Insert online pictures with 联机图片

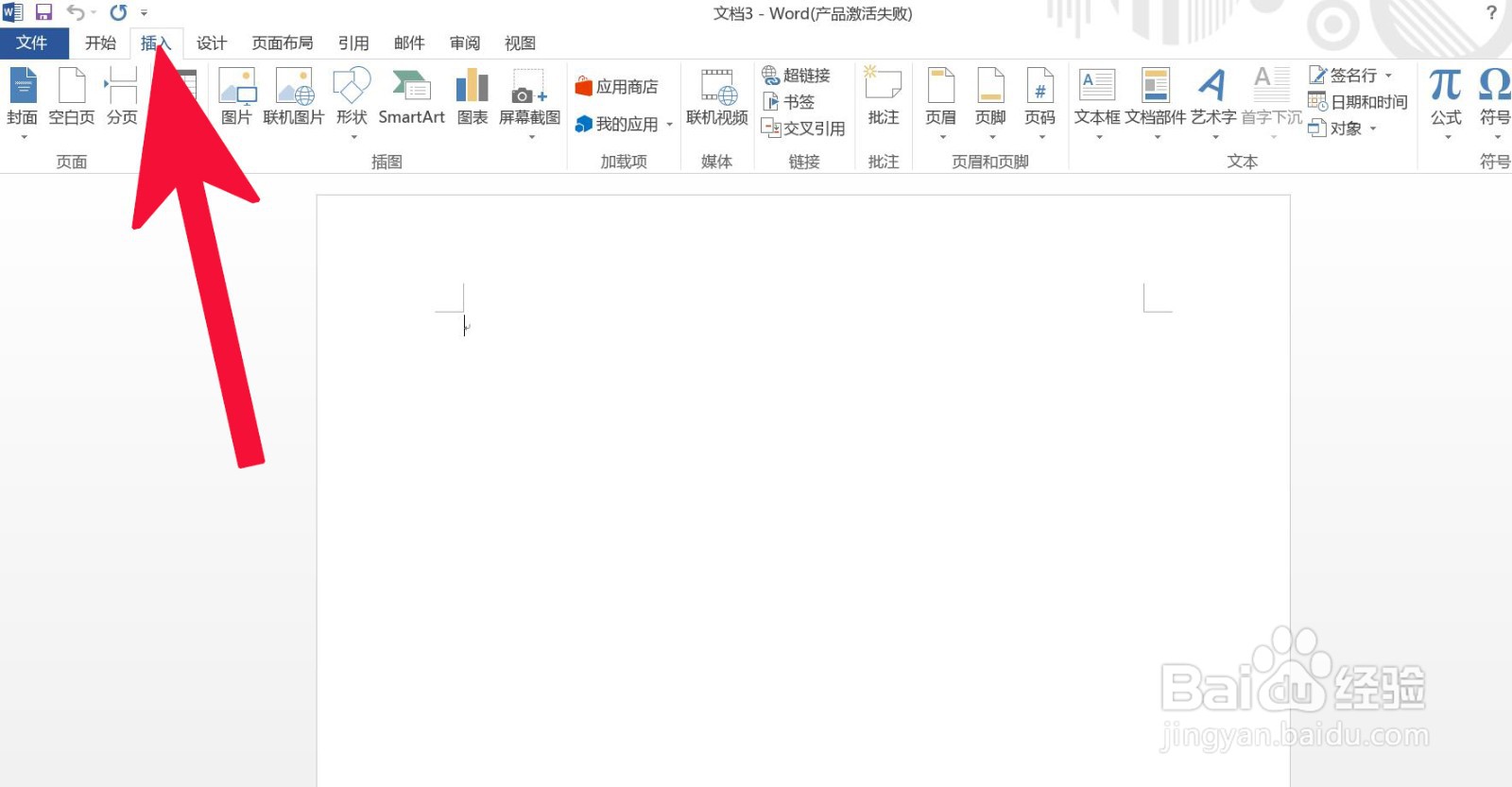294,95
